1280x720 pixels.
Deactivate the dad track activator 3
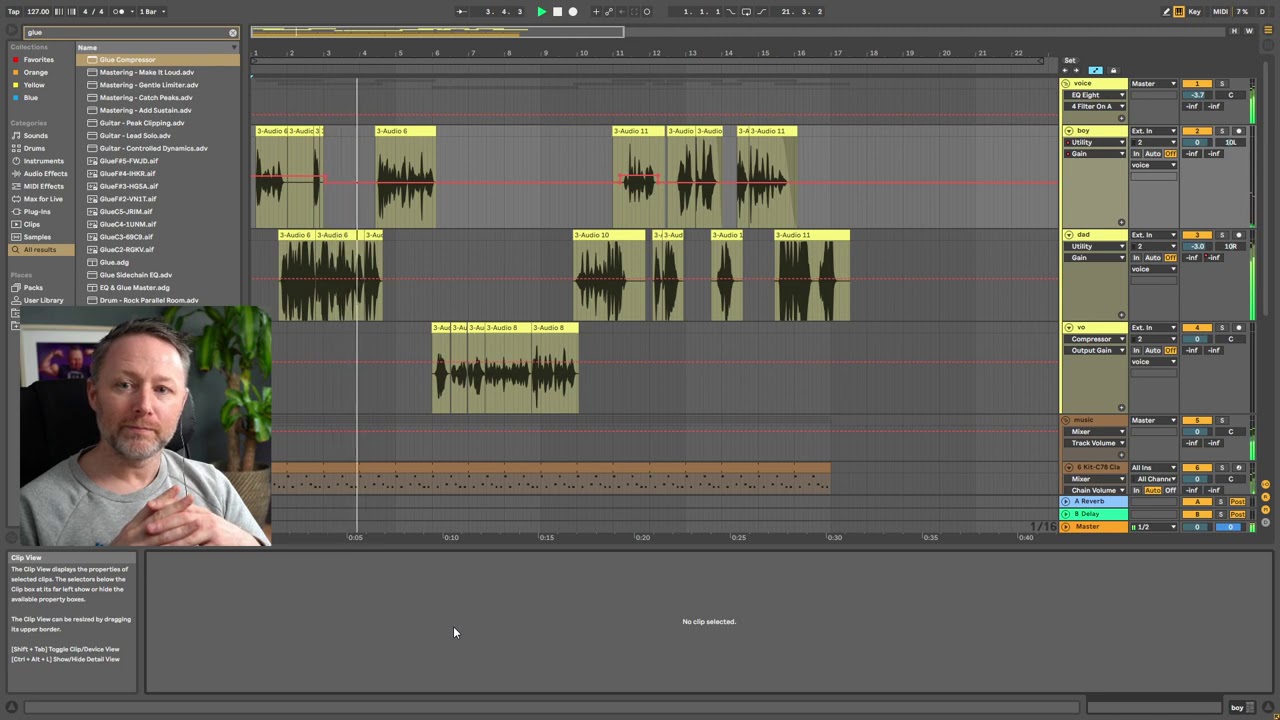tap(1197, 235)
